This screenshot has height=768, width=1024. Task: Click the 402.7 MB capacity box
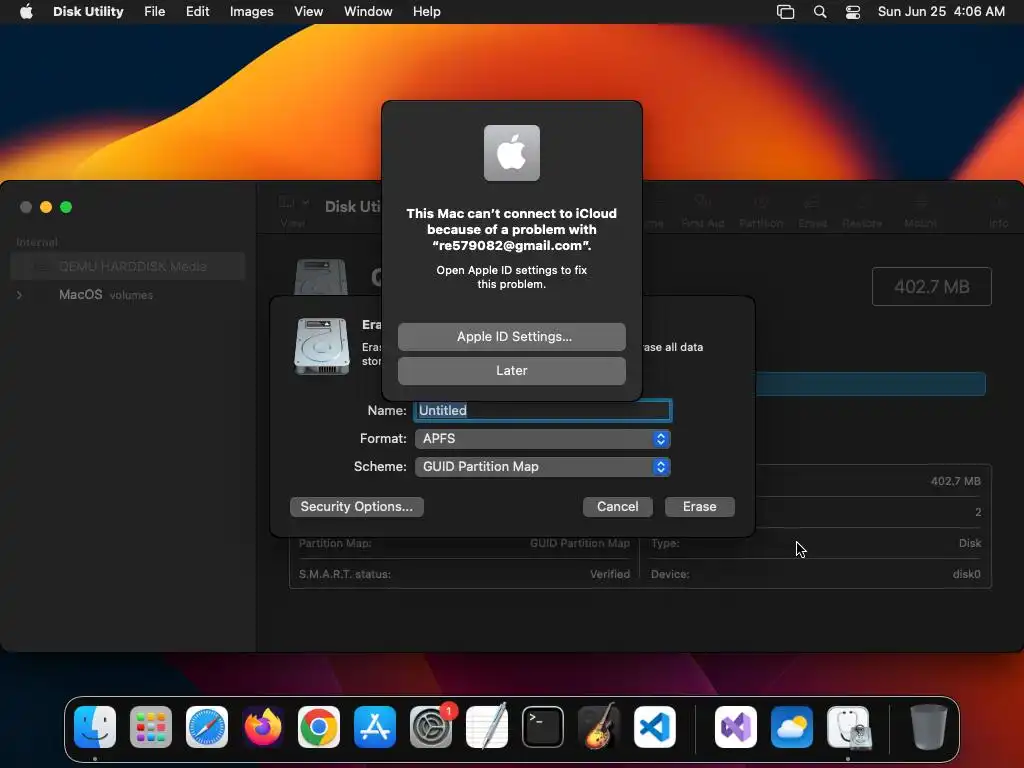coord(931,287)
